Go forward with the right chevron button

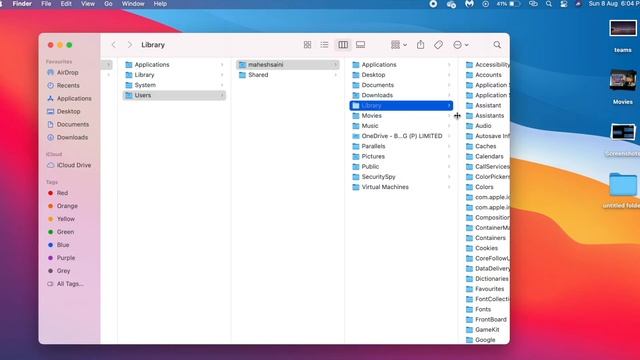(x=130, y=45)
